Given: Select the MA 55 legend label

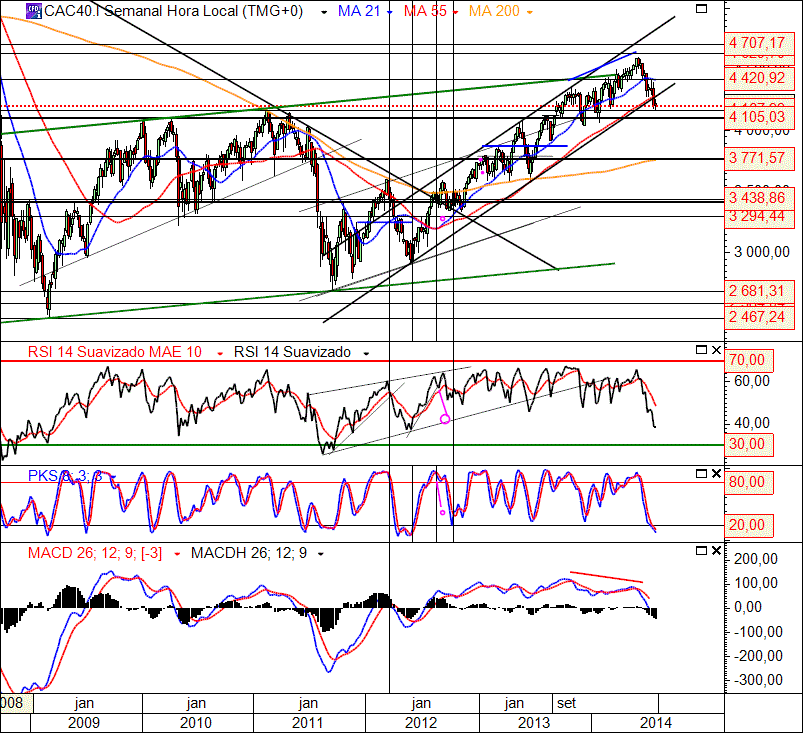Looking at the screenshot, I should click(425, 11).
